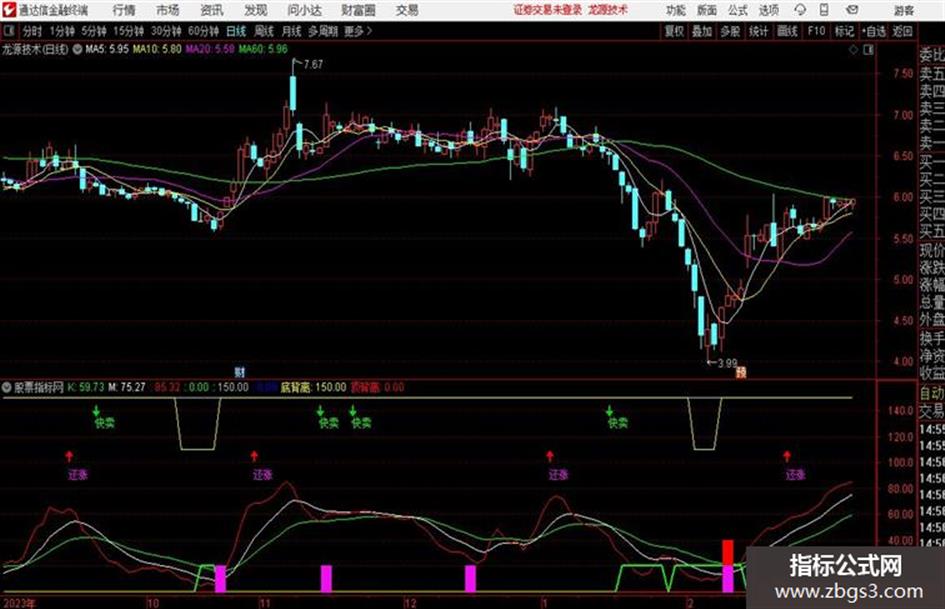945x609 pixels.
Task: Click the indicator settings circle next to 龙源技术(日线)
Action: (x=77, y=49)
